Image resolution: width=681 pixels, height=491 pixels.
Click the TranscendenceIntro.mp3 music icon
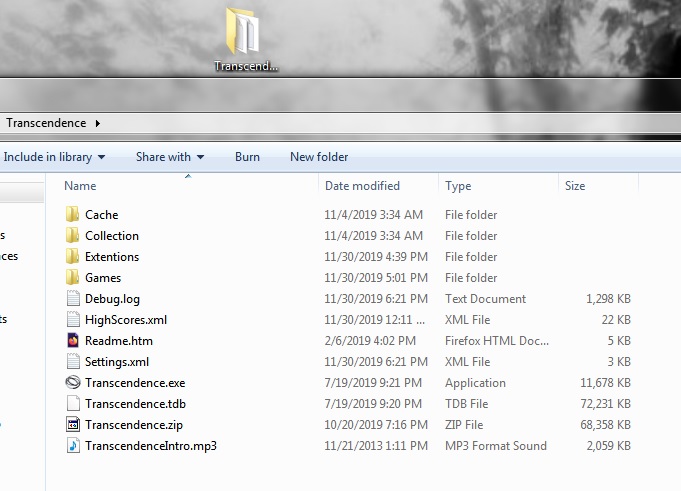click(73, 445)
